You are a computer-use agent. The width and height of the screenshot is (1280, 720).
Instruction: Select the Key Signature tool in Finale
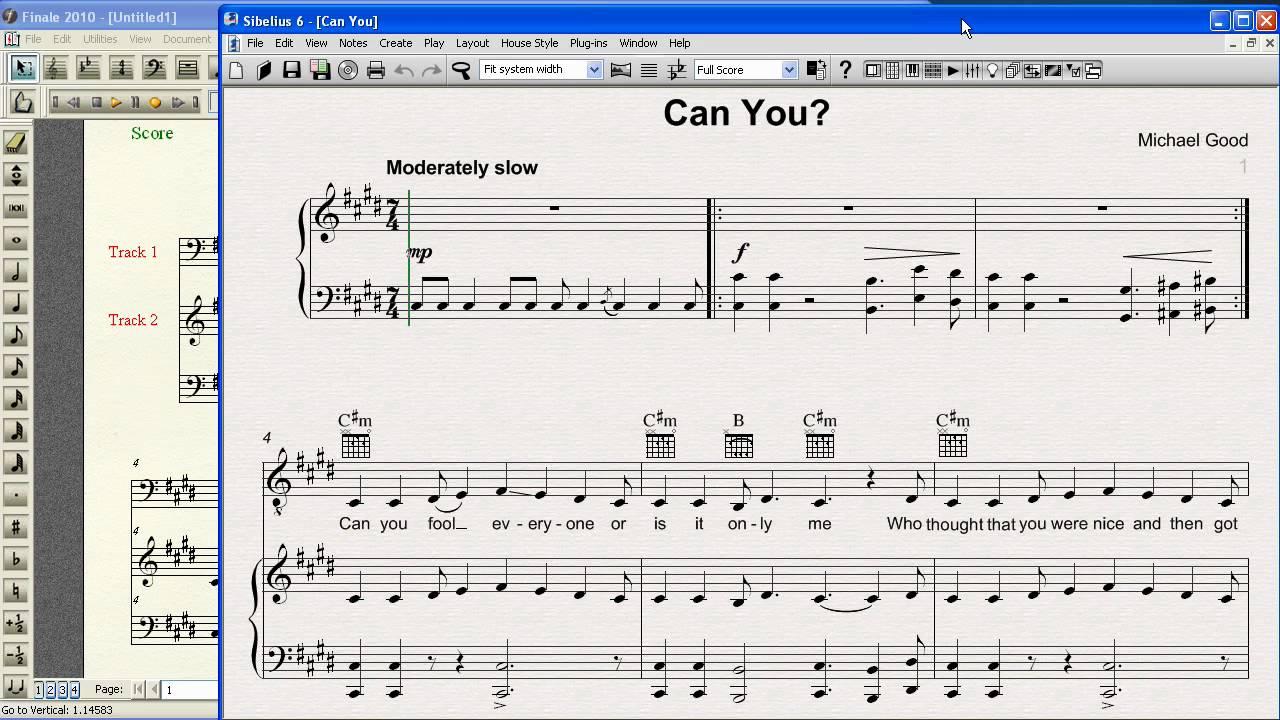pyautogui.click(x=89, y=68)
